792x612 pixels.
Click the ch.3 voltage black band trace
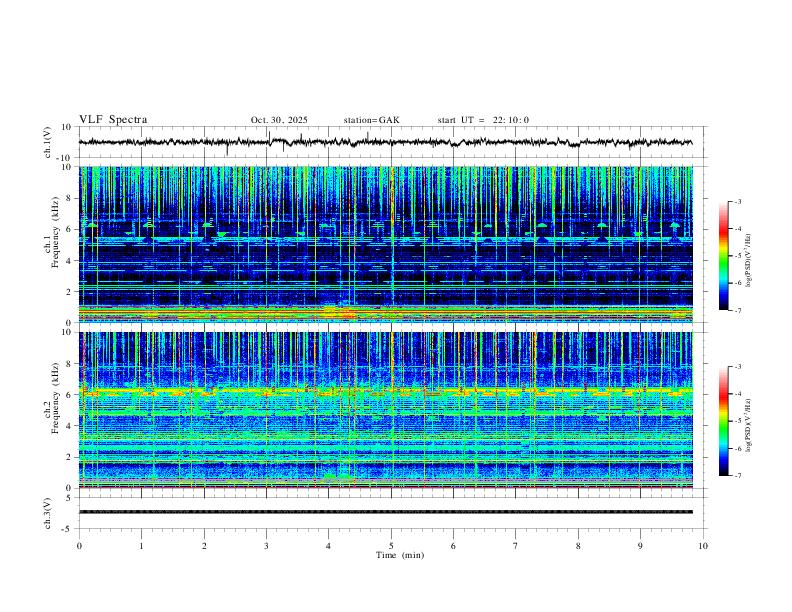[385, 512]
